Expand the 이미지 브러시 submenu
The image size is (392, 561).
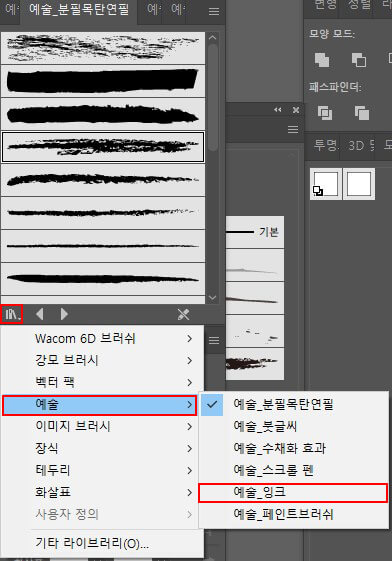(x=102, y=426)
